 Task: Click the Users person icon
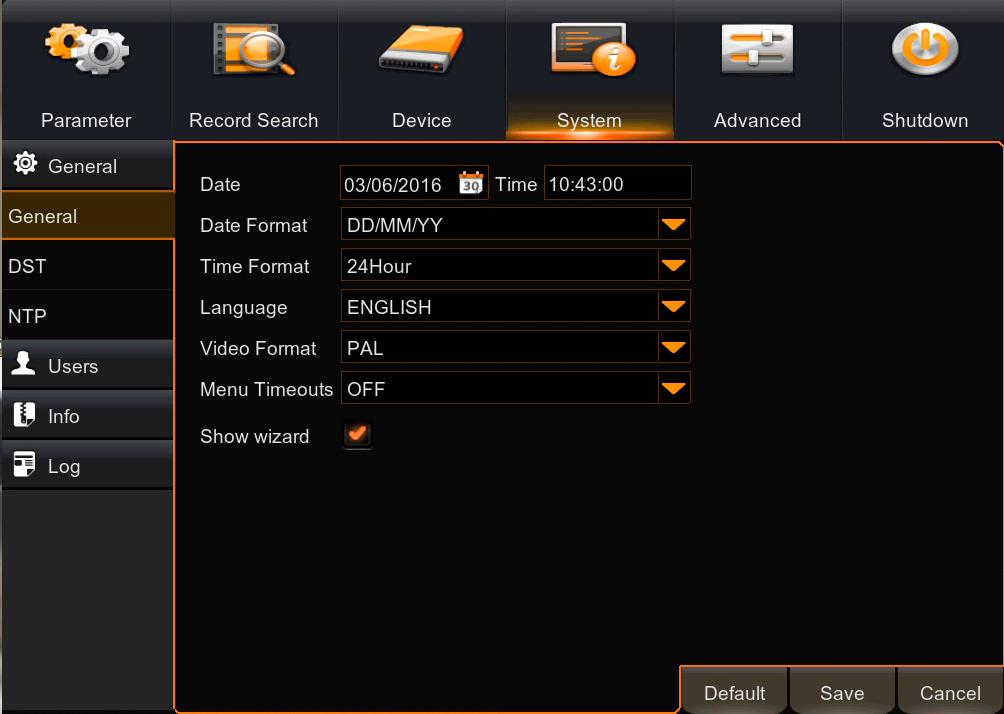point(24,363)
